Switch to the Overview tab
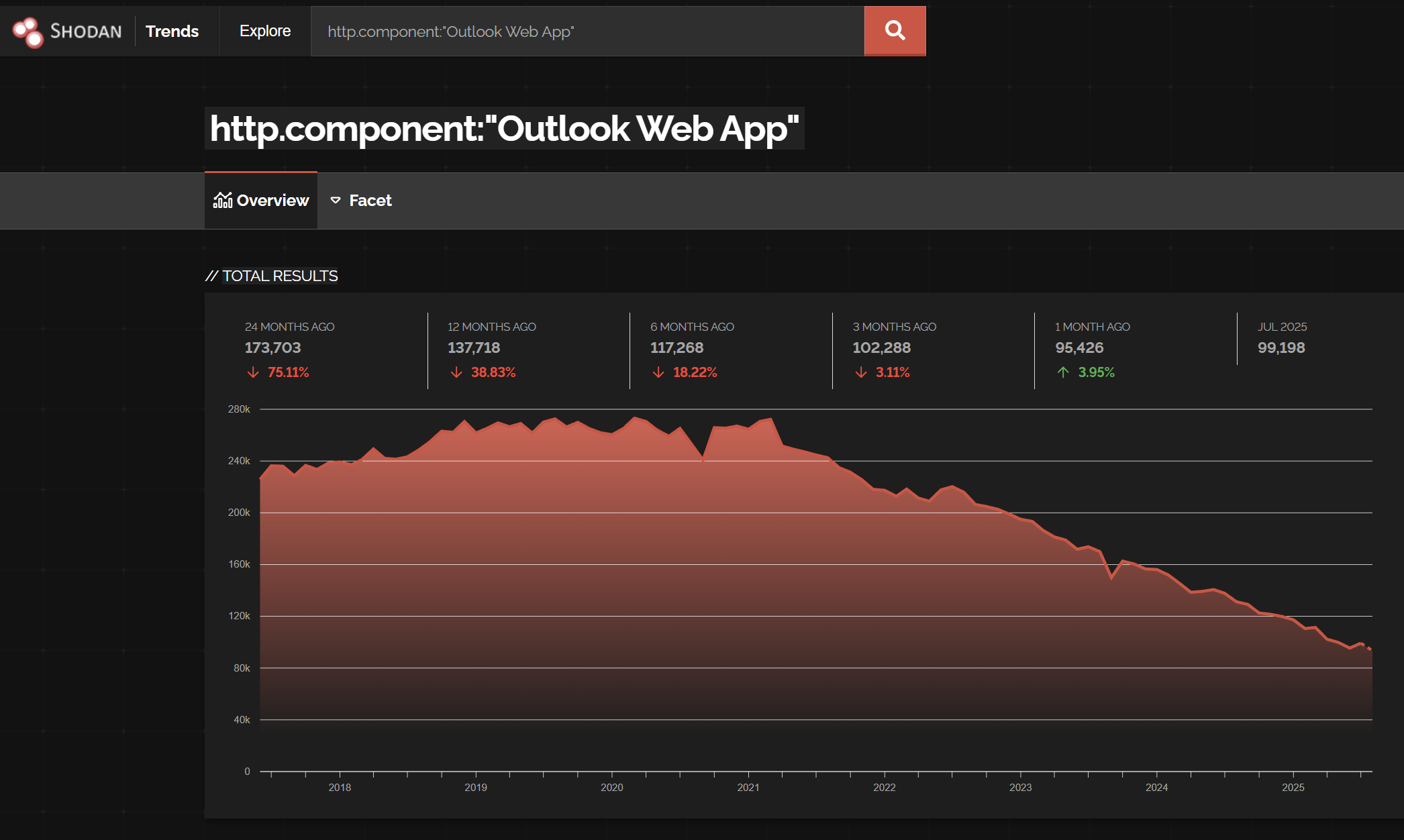Image resolution: width=1404 pixels, height=840 pixels. tap(272, 201)
